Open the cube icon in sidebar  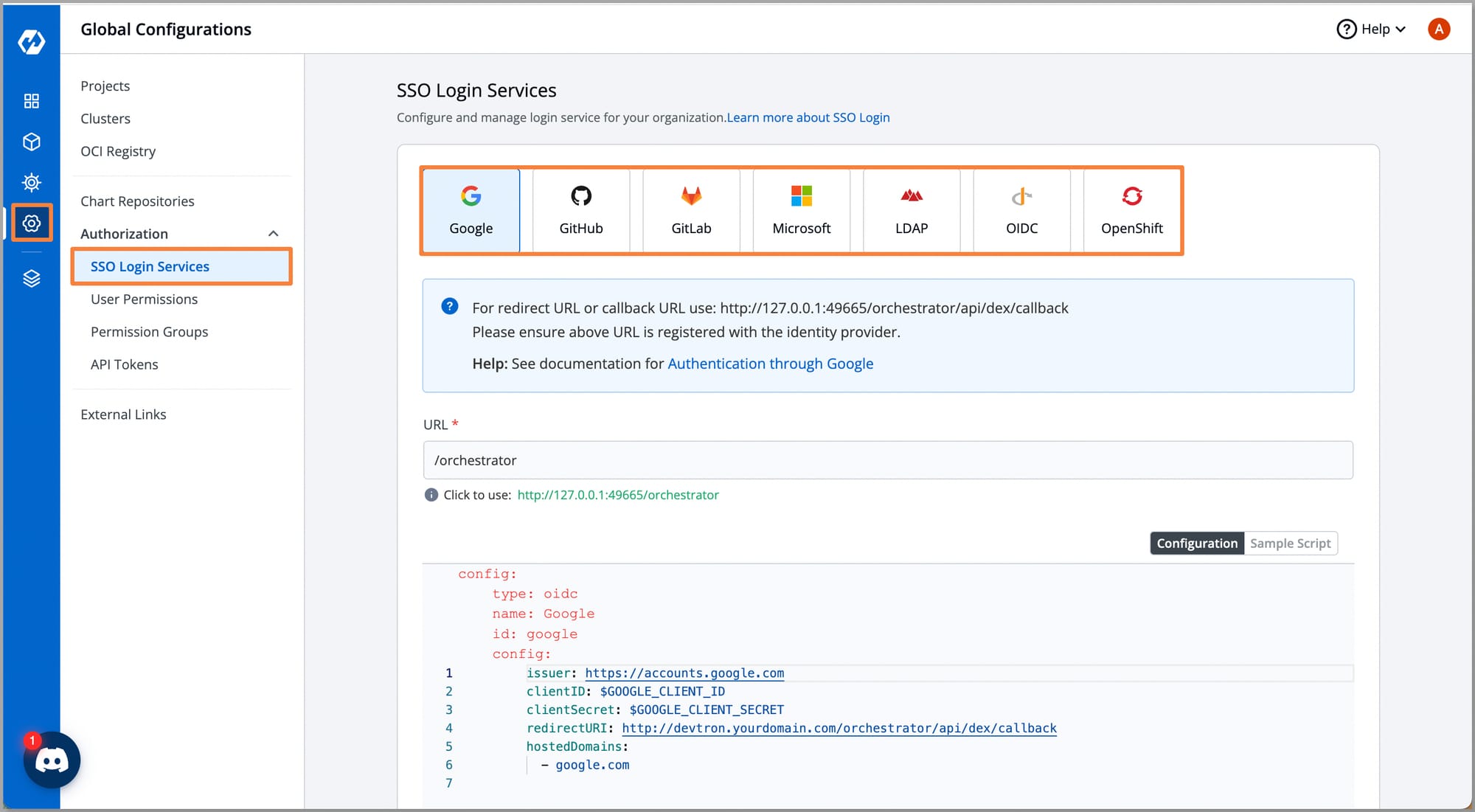point(31,142)
